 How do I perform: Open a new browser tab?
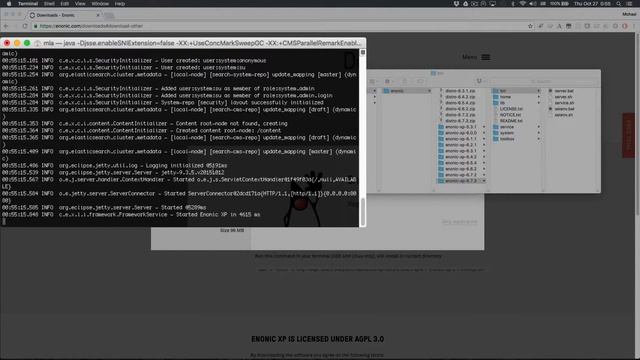109,16
